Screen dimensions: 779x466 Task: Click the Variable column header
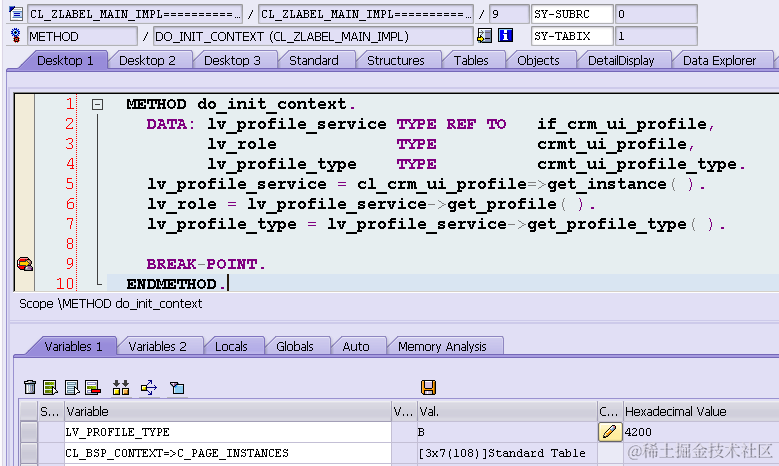pyautogui.click(x=228, y=411)
